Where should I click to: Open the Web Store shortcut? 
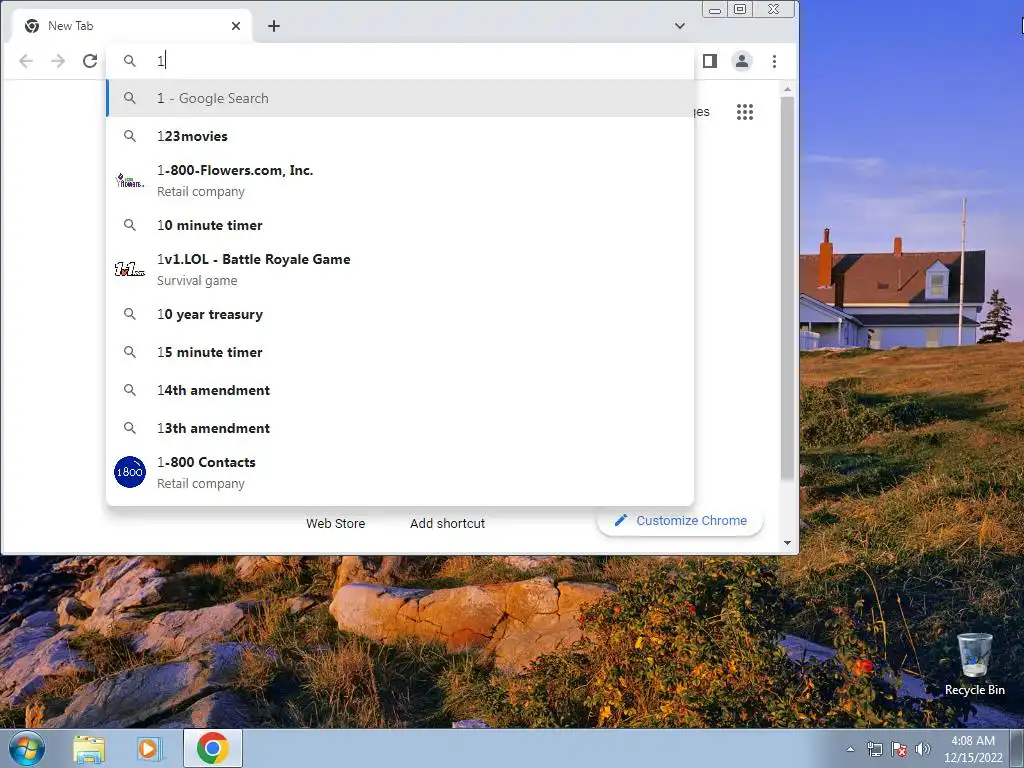(x=336, y=523)
